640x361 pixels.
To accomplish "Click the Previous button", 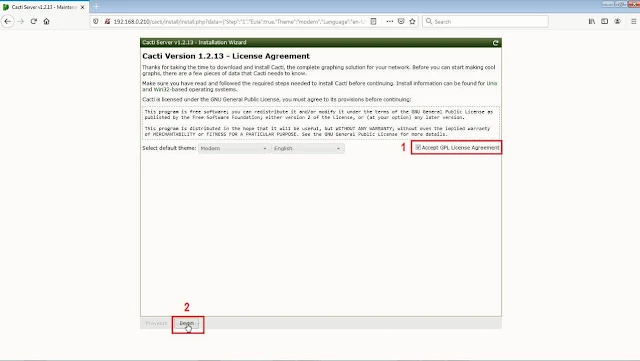I will coord(156,323).
